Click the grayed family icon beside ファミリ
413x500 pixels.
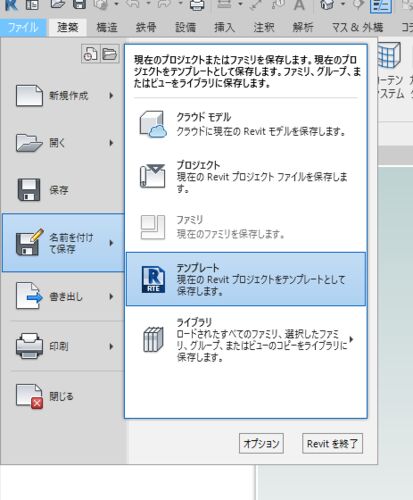pos(153,227)
